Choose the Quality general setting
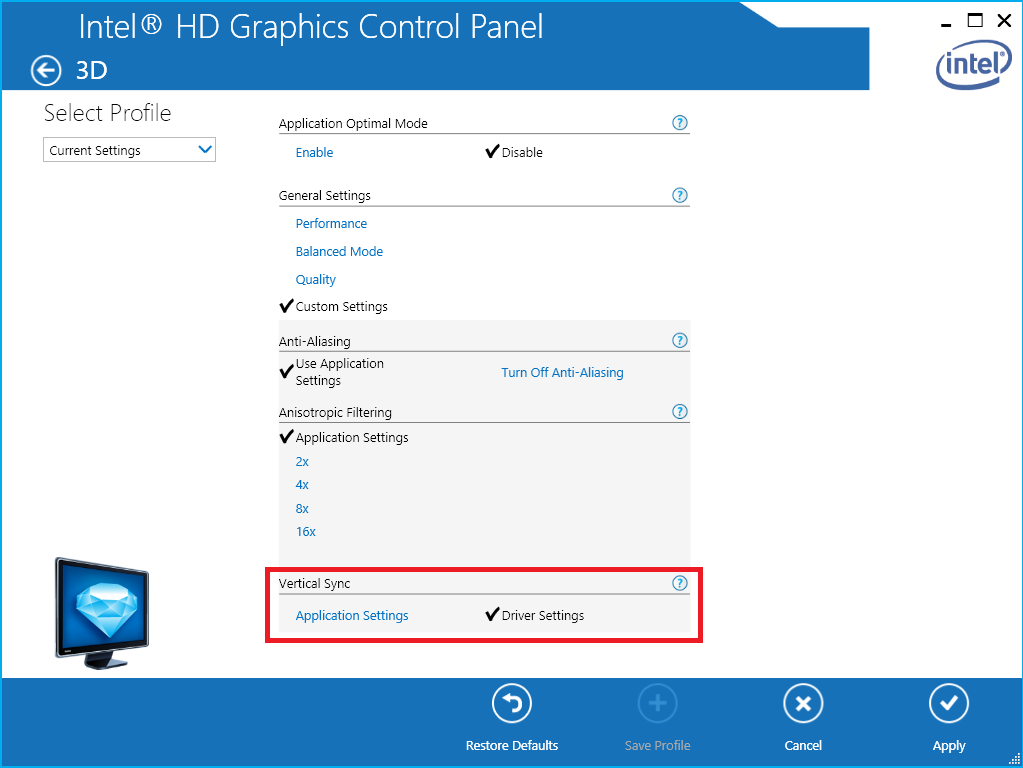This screenshot has width=1023, height=768. coord(315,280)
